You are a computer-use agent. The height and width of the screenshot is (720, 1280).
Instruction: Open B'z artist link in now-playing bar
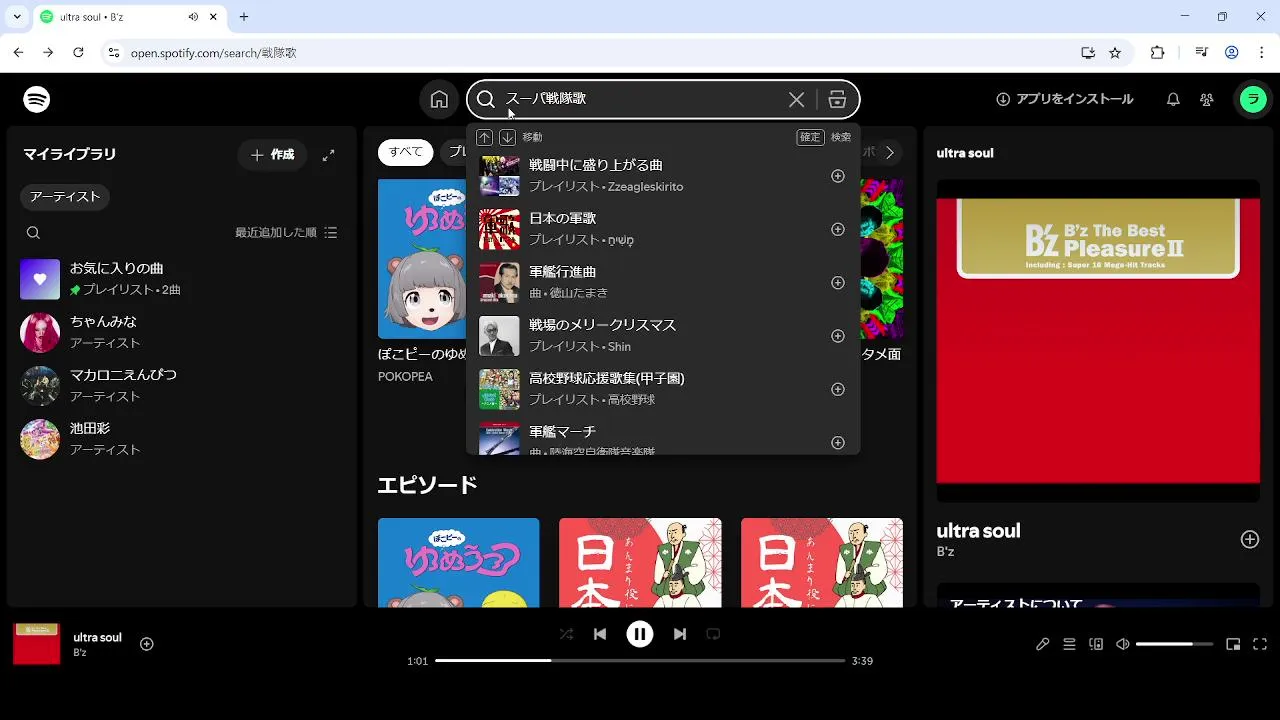(x=80, y=653)
